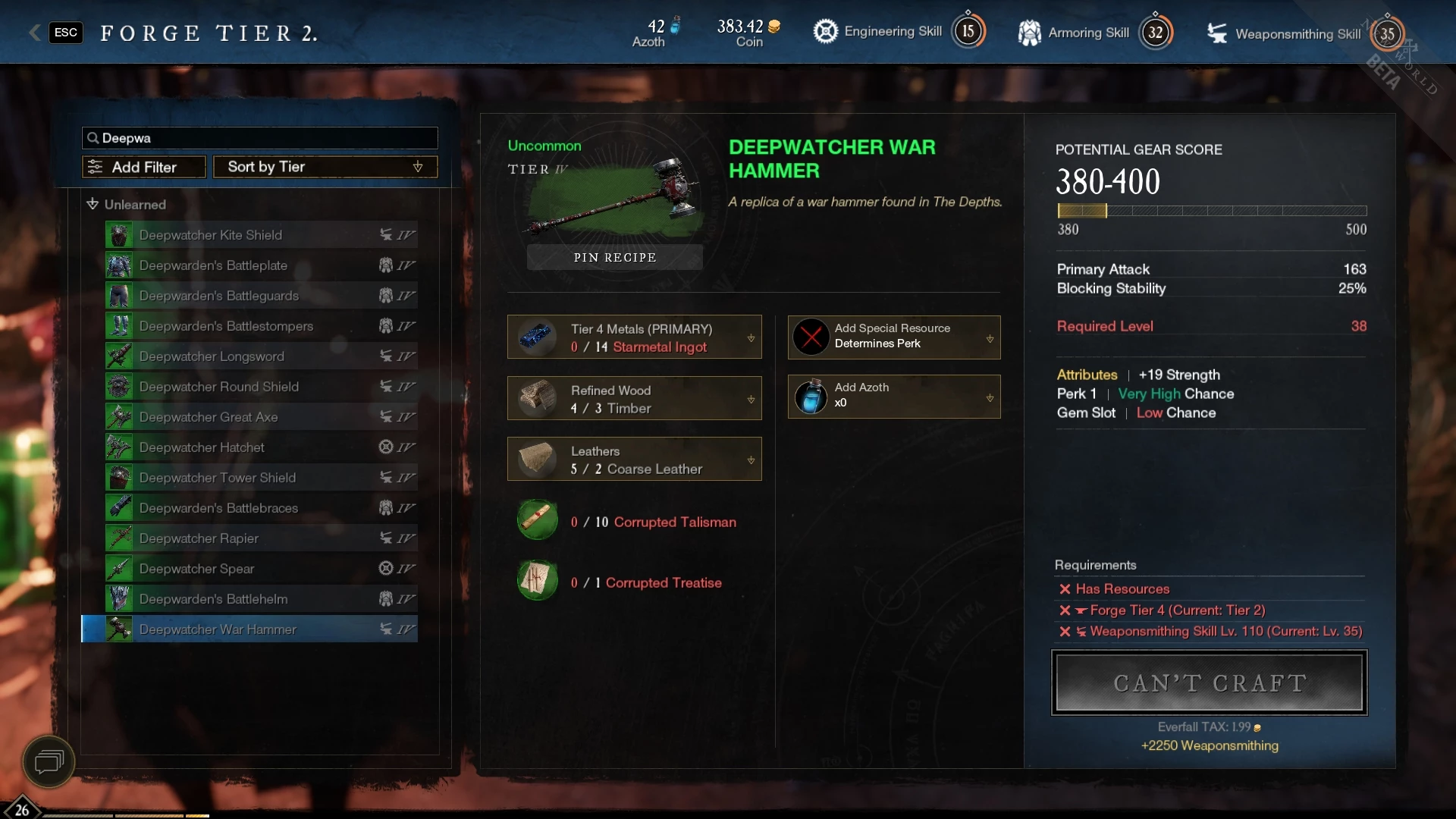This screenshot has width=1456, height=819.
Task: Open the Leathers material dropdown
Action: pos(635,459)
